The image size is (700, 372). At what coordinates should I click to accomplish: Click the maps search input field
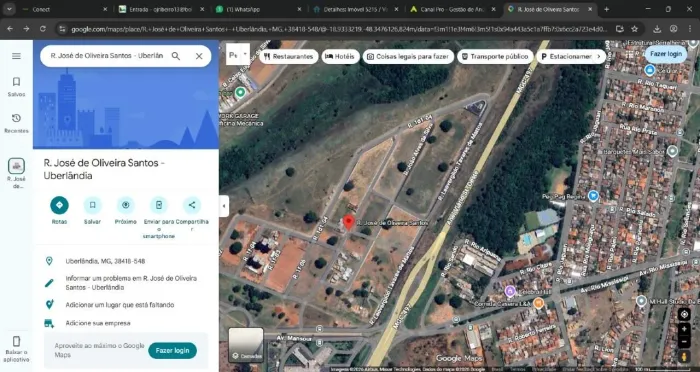tap(107, 56)
